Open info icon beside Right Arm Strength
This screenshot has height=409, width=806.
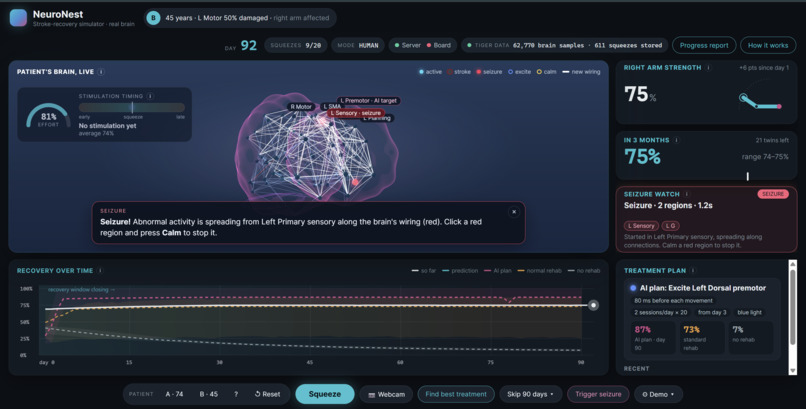(x=708, y=68)
